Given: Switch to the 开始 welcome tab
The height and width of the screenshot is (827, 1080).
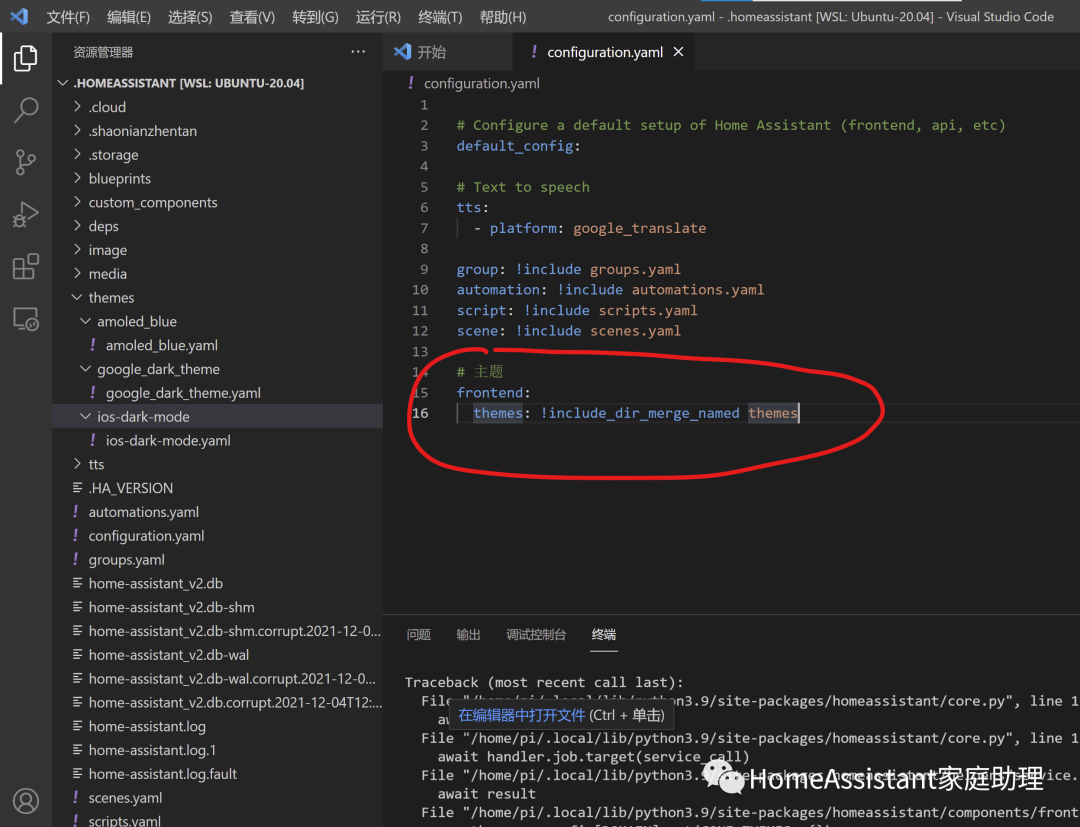Looking at the screenshot, I should 431,52.
